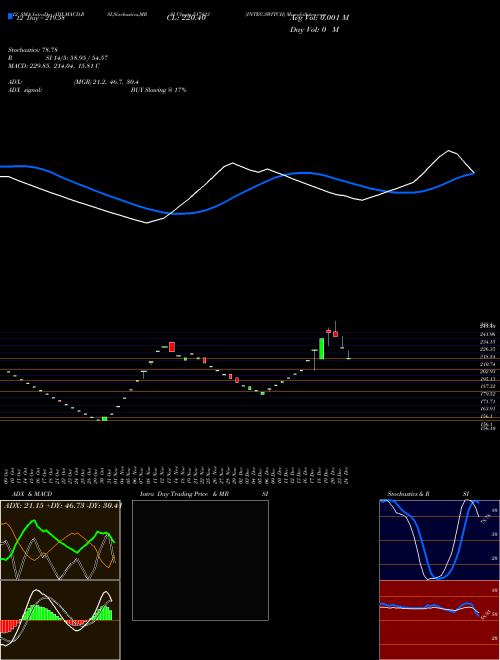
Task: Click the Stochastics & R panel title
Action: coord(409,494)
